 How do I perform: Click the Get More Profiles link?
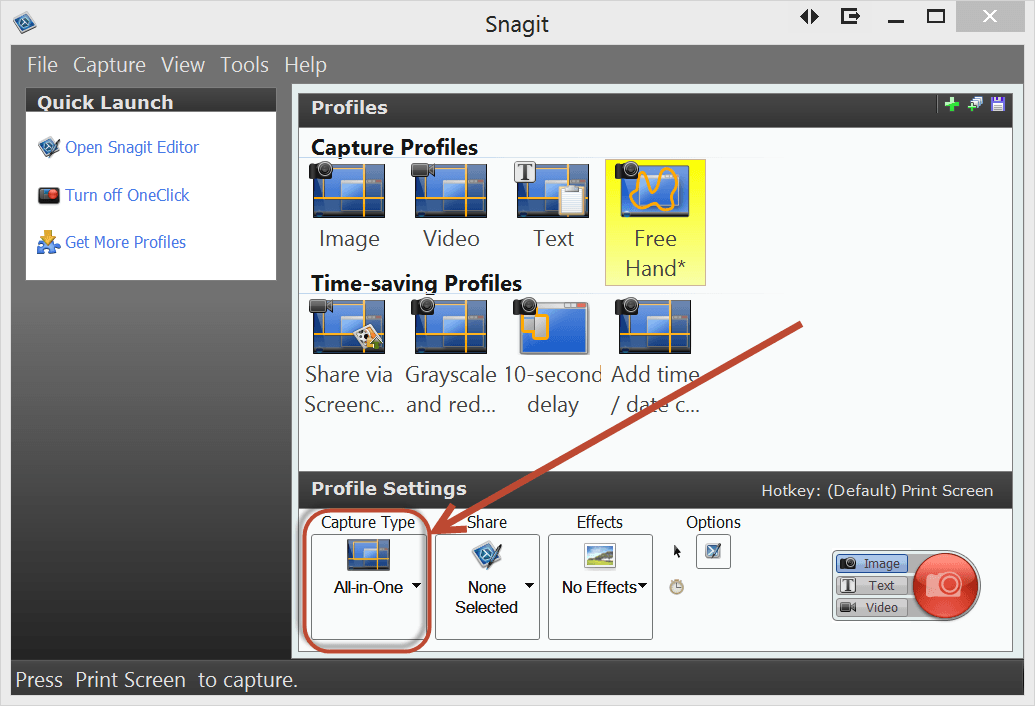point(125,242)
